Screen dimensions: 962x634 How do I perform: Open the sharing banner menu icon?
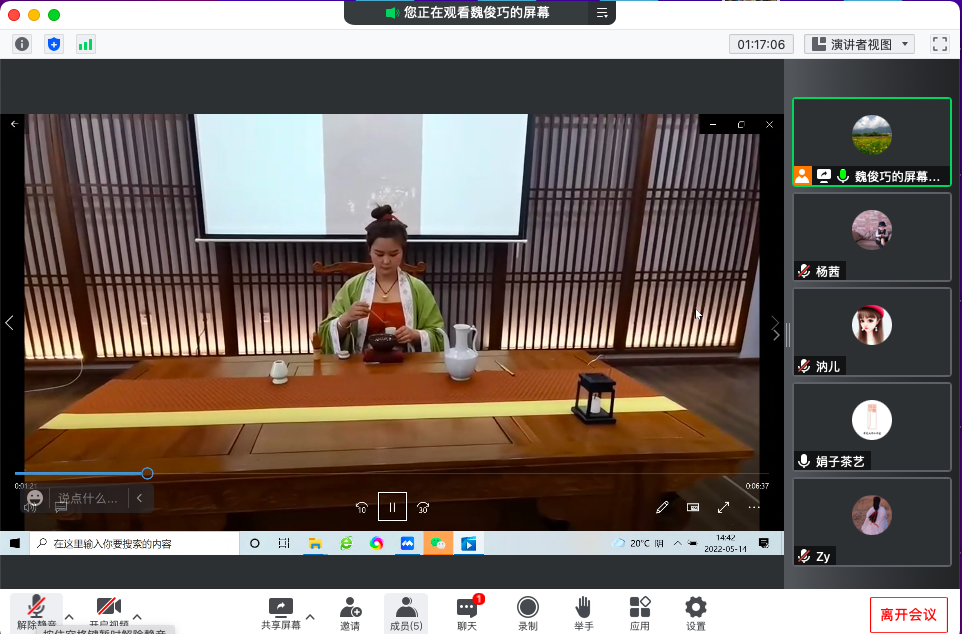[602, 13]
